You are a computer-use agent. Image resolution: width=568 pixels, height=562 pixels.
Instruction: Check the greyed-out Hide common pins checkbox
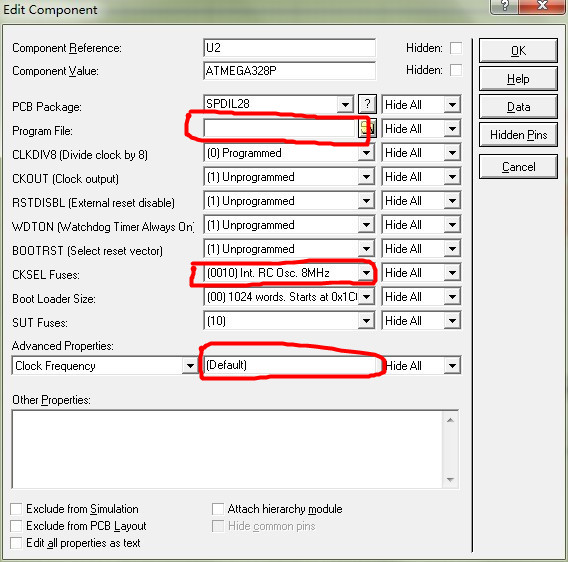point(218,526)
